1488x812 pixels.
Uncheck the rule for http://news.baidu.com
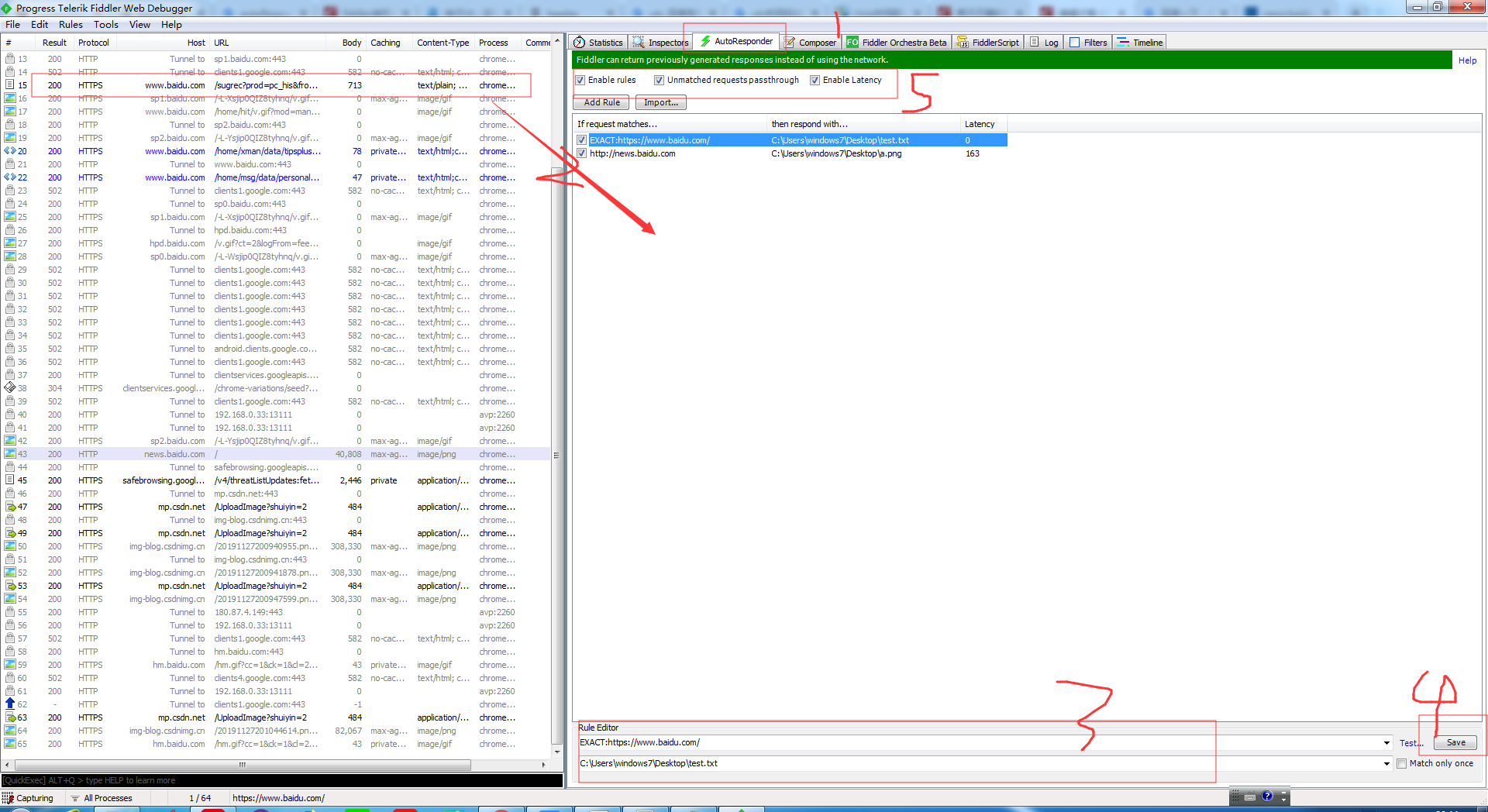pos(581,153)
